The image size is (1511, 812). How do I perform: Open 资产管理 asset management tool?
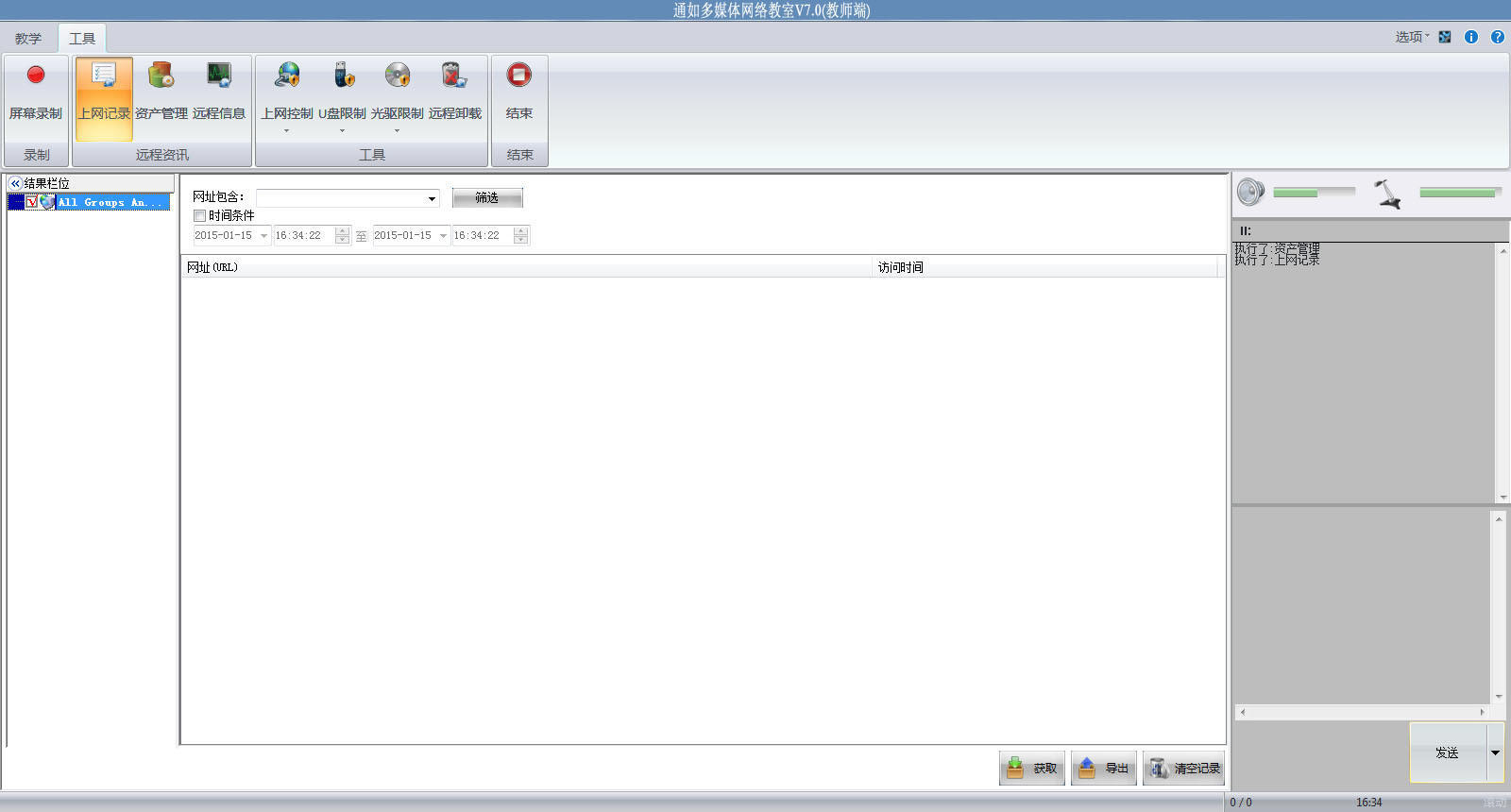pos(161,76)
